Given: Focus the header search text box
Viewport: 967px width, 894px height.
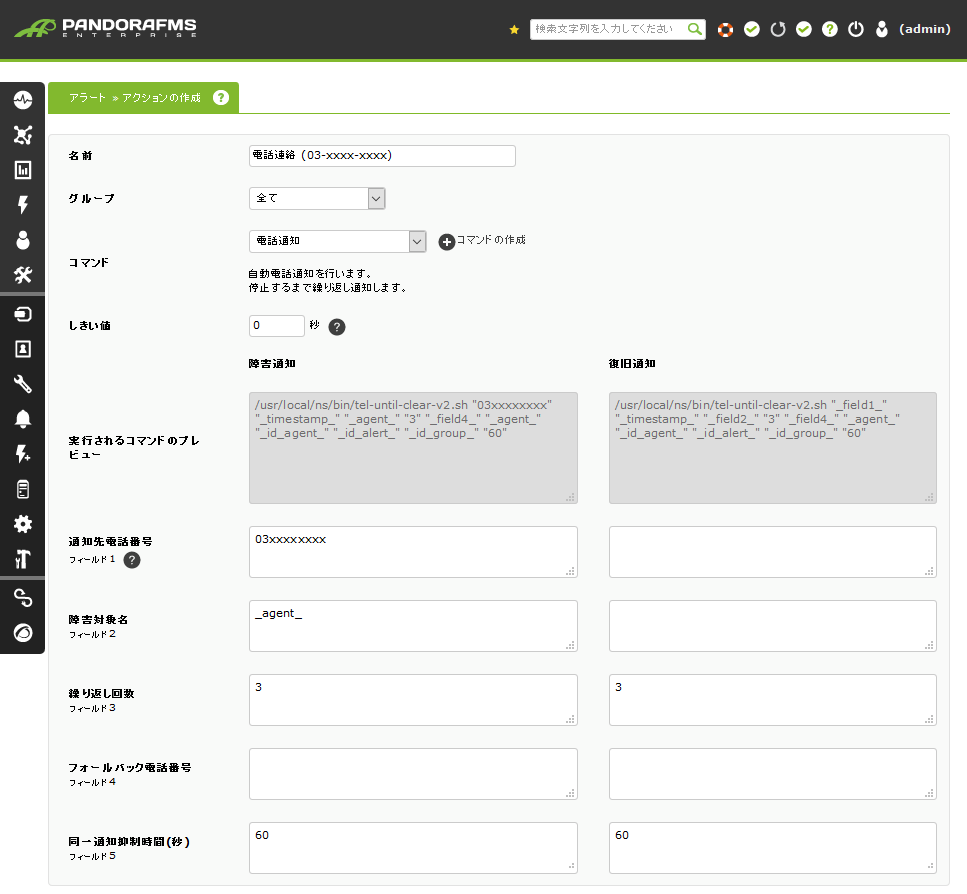Looking at the screenshot, I should (607, 29).
